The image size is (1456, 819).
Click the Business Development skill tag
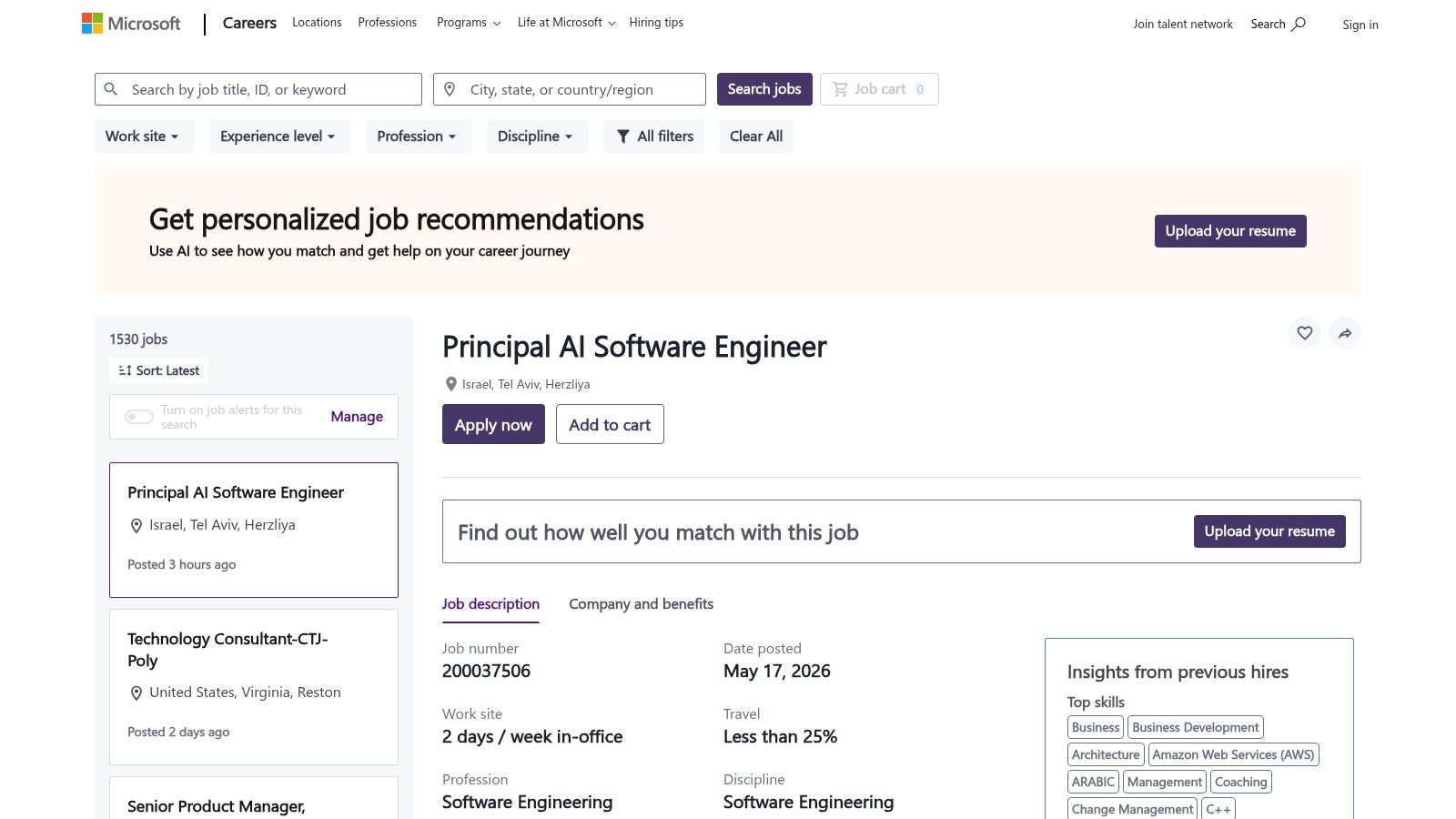tap(1196, 727)
